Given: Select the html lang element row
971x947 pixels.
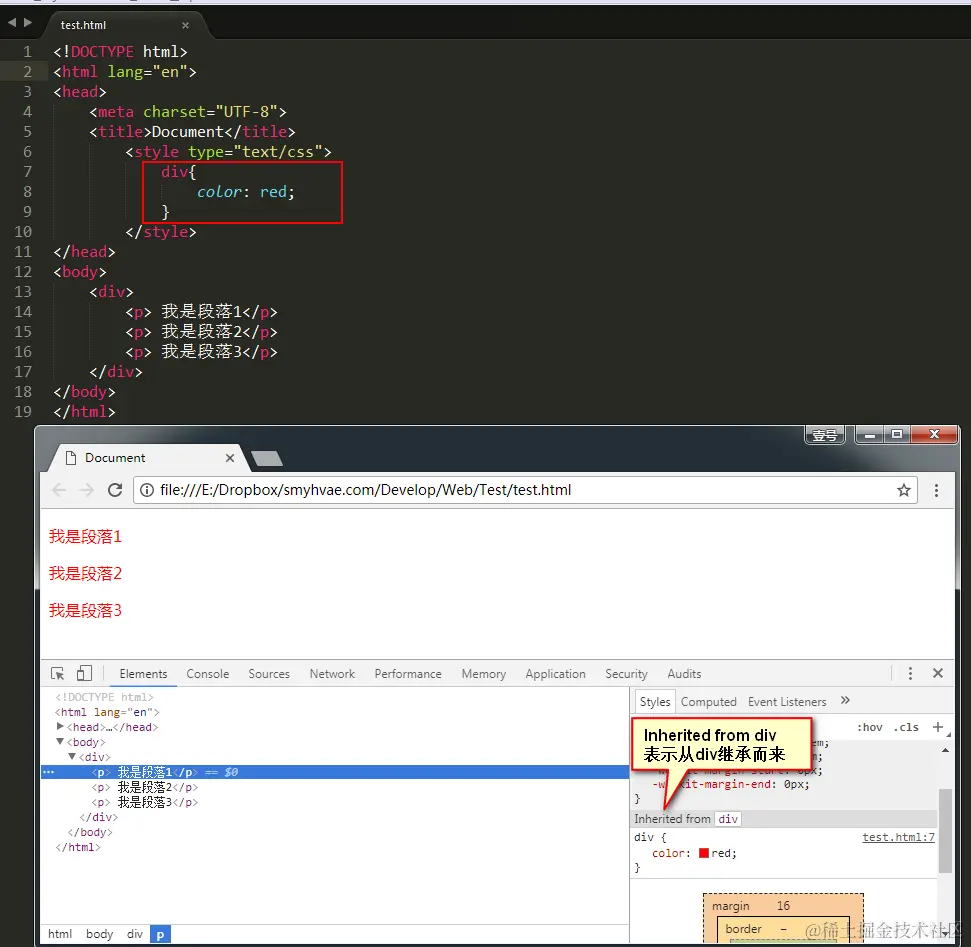Looking at the screenshot, I should tap(335, 712).
